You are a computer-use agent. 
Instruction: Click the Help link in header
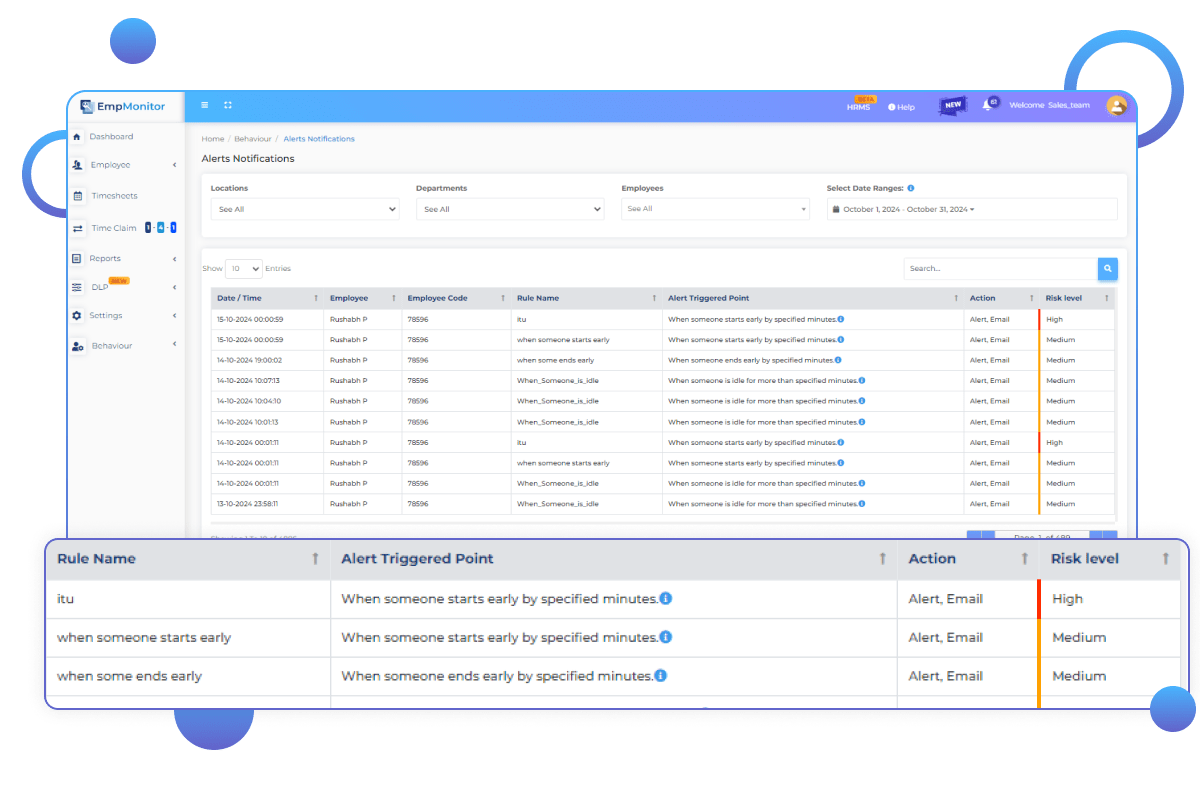pyautogui.click(x=901, y=107)
